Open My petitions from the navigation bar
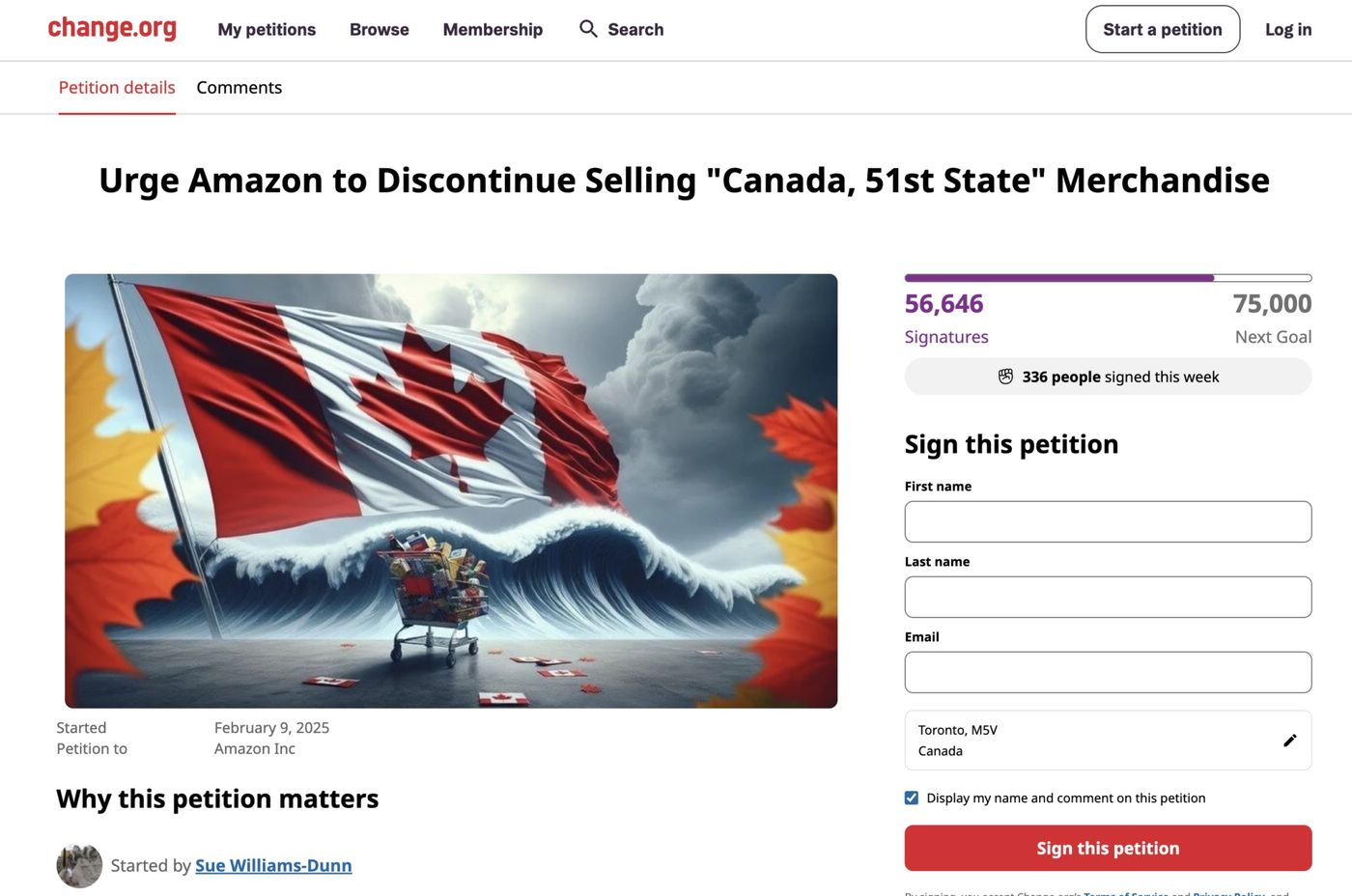The image size is (1352, 896). [x=267, y=29]
